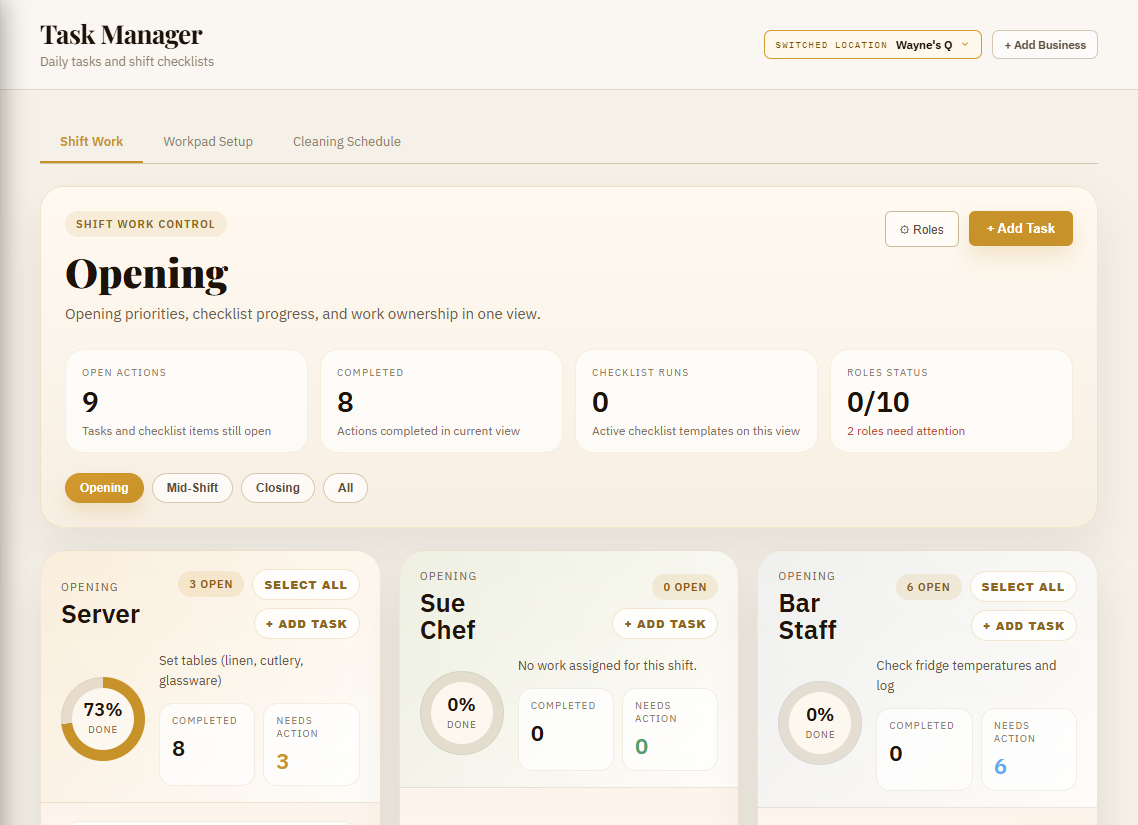This screenshot has height=825, width=1138.
Task: Select the Mid-Shift filter pill
Action: (192, 488)
